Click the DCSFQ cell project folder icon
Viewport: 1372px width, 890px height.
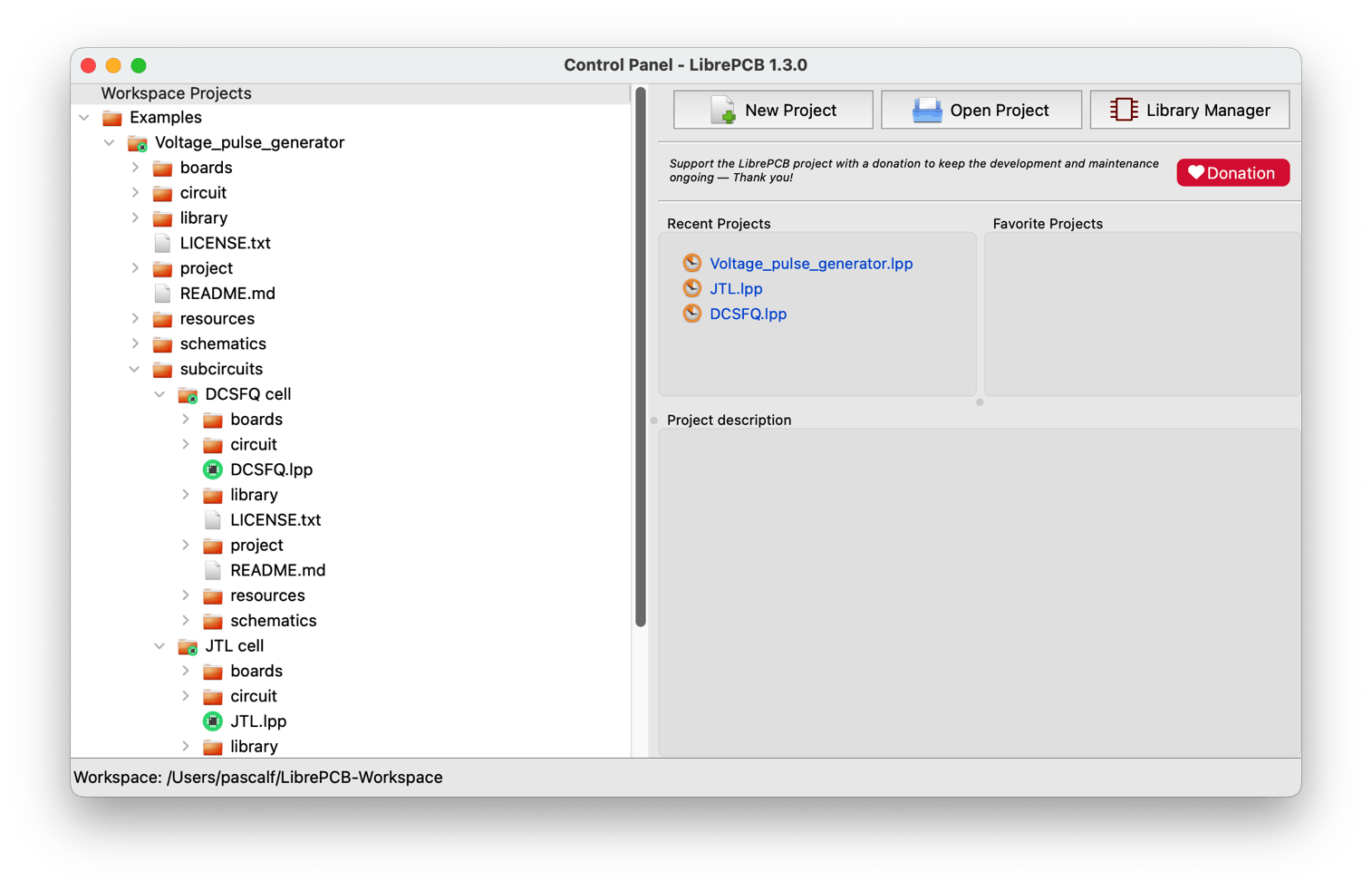click(188, 395)
